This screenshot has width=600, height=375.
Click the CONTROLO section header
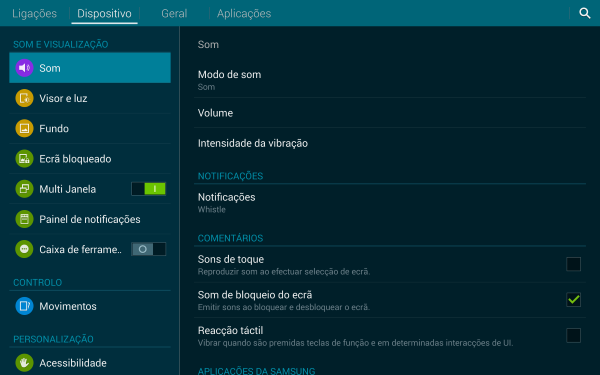click(38, 282)
